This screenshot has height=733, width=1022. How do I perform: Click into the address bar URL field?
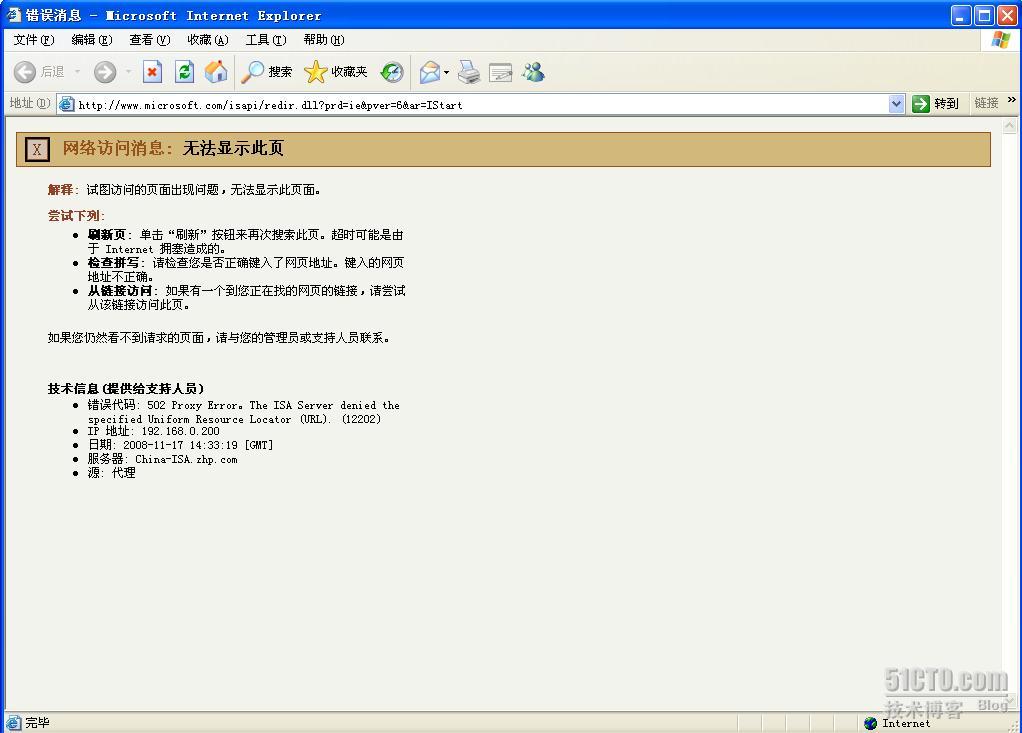(x=482, y=104)
